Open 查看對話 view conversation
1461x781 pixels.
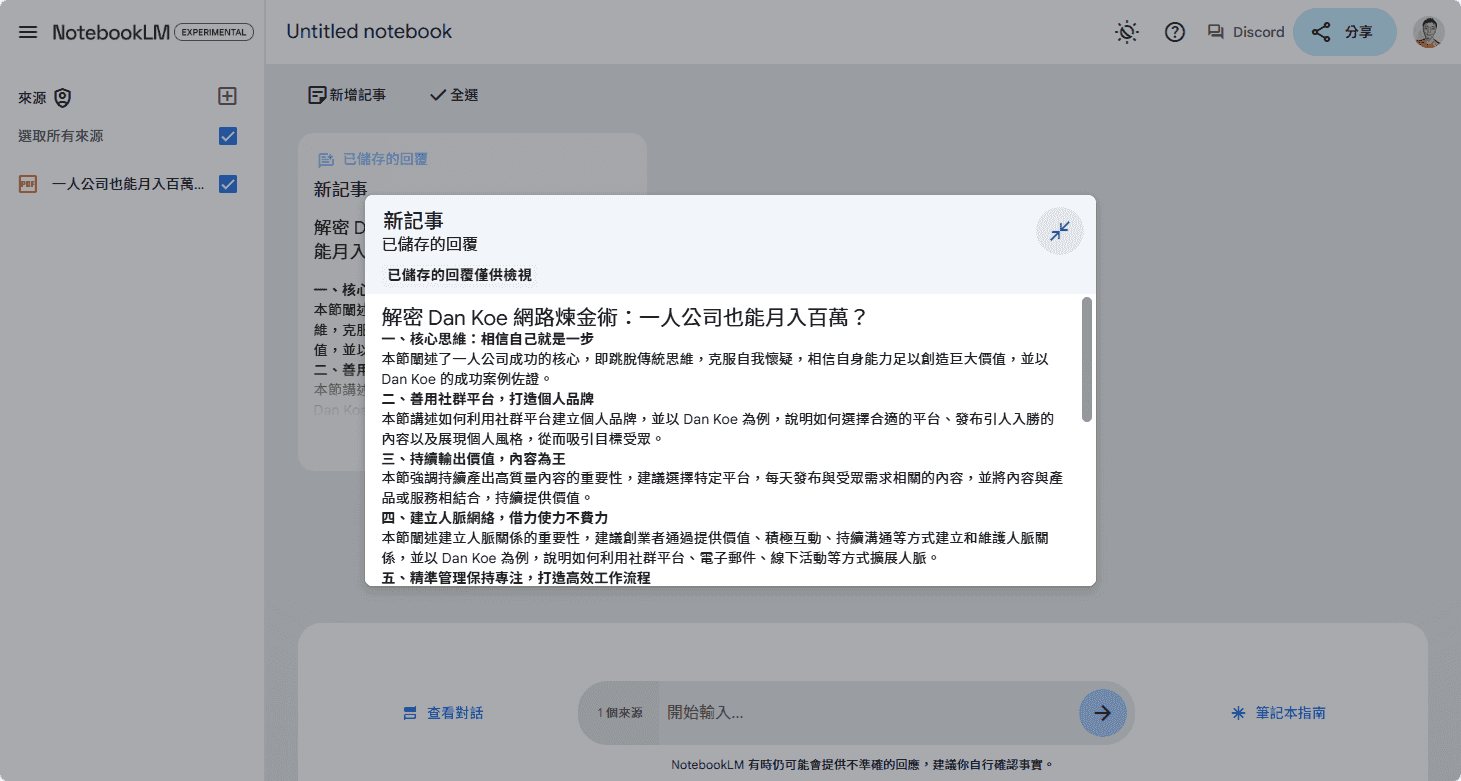pos(443,713)
